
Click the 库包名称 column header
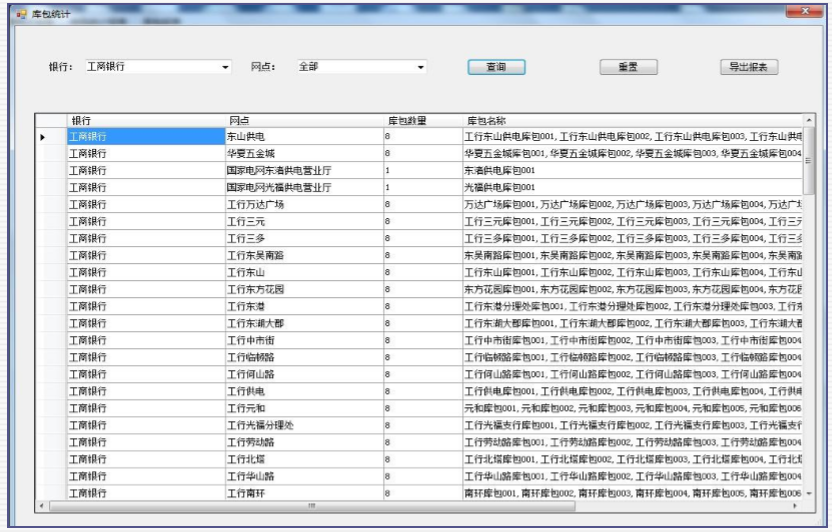[632, 120]
